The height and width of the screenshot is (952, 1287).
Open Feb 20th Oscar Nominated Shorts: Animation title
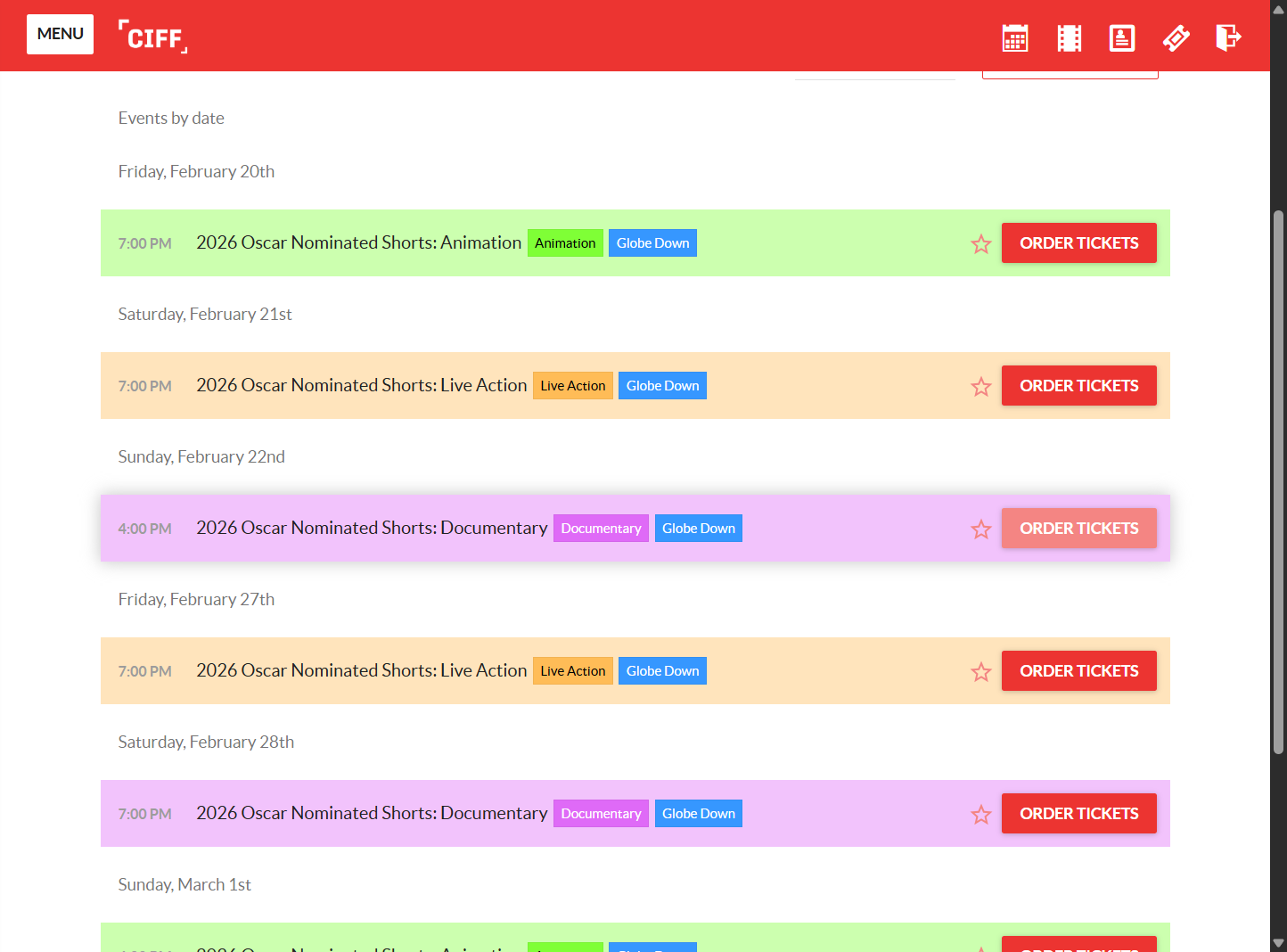(358, 242)
